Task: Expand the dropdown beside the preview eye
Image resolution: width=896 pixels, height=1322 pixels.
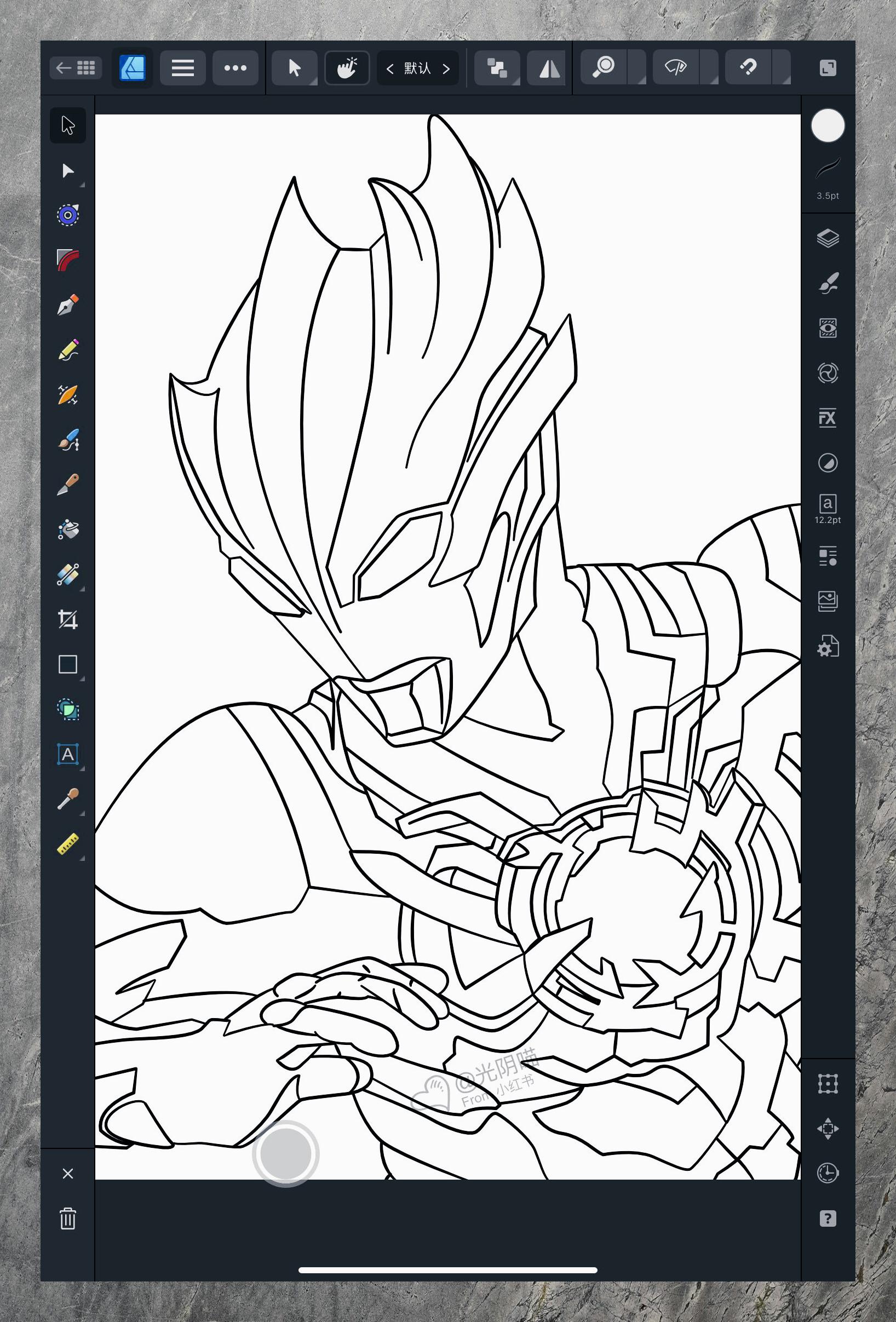Action: tap(709, 68)
